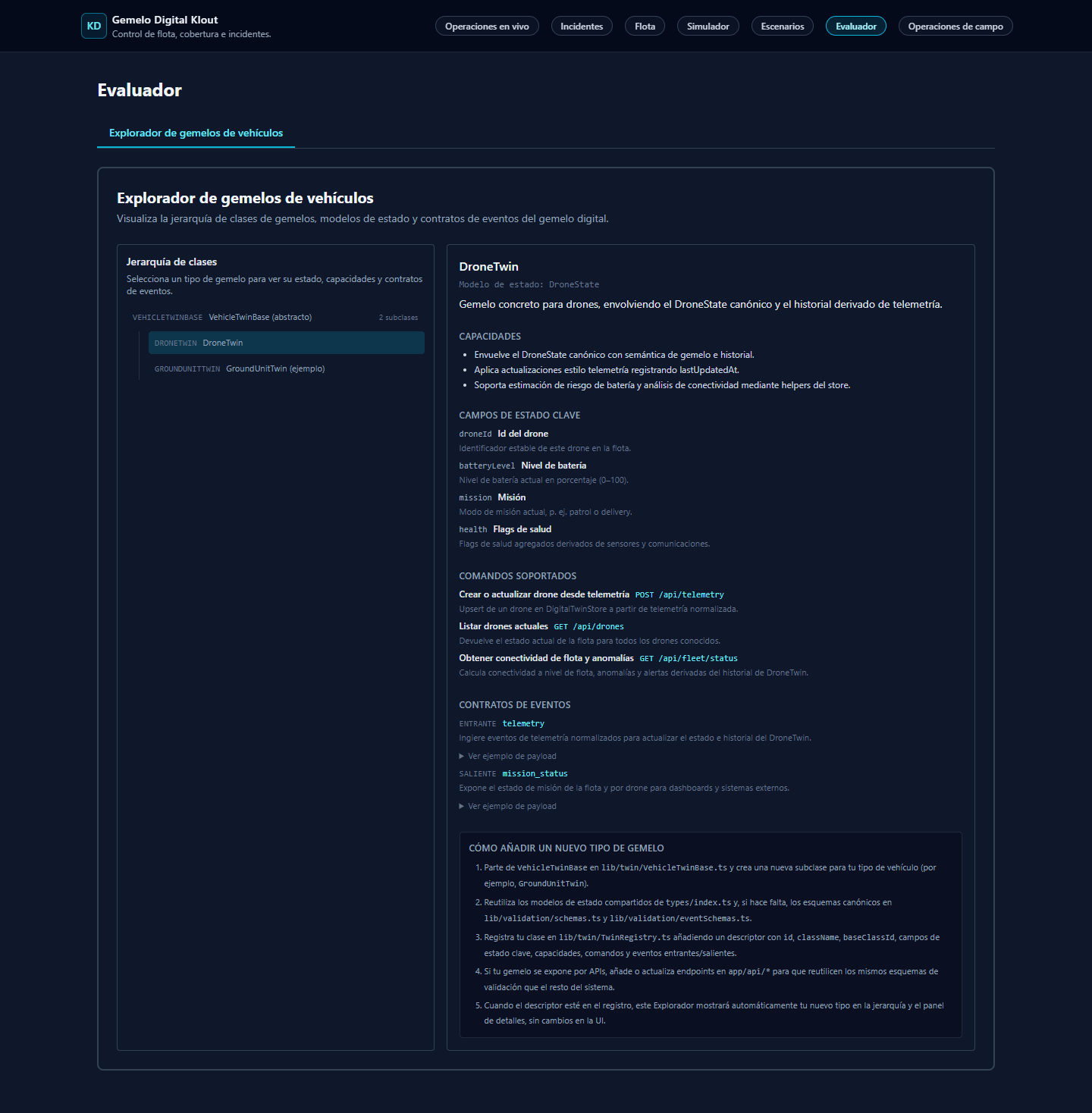
Task: Choose GroundUnitTwin (ejemplo) in the class tree
Action: point(287,368)
